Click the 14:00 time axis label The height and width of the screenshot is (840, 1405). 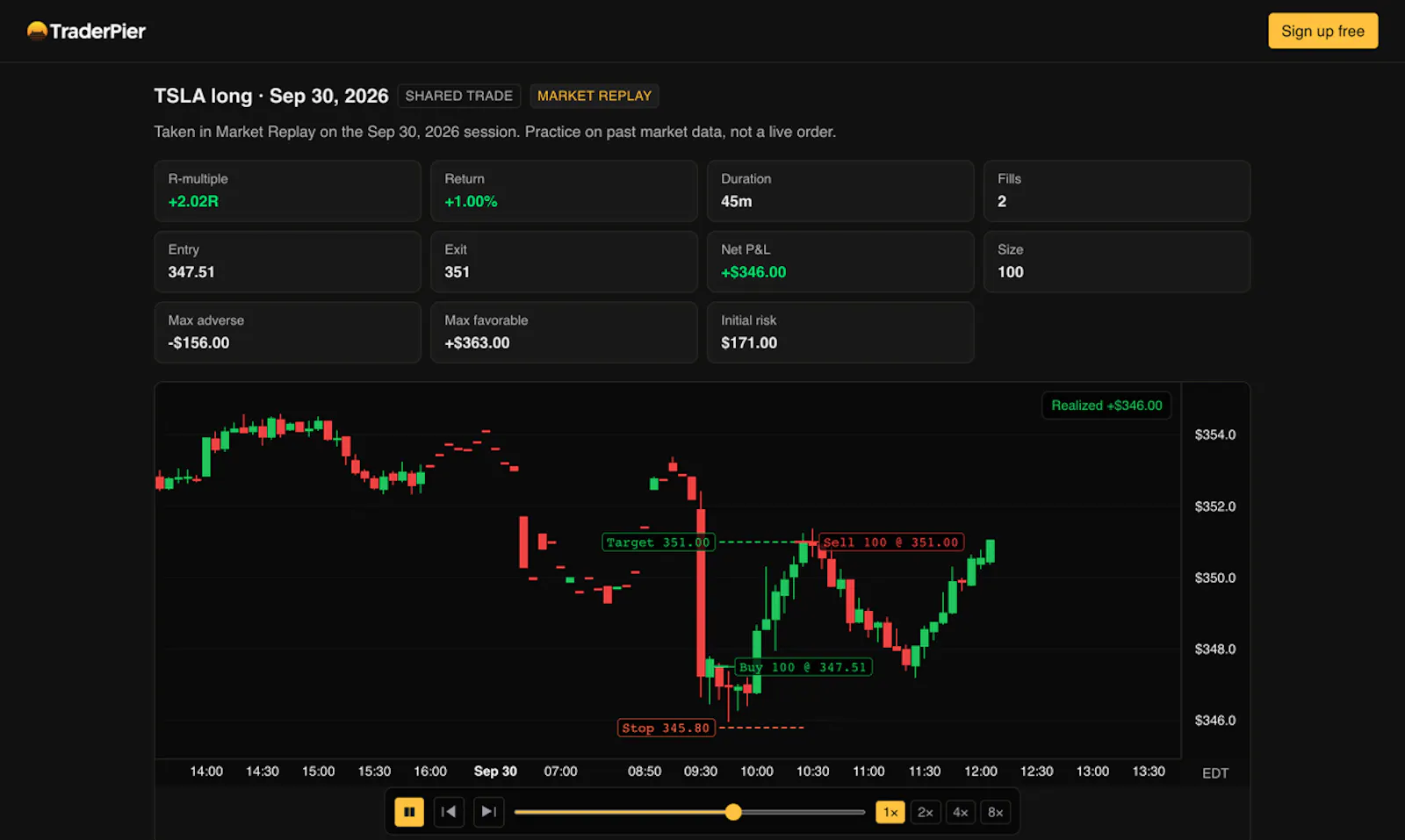(206, 771)
